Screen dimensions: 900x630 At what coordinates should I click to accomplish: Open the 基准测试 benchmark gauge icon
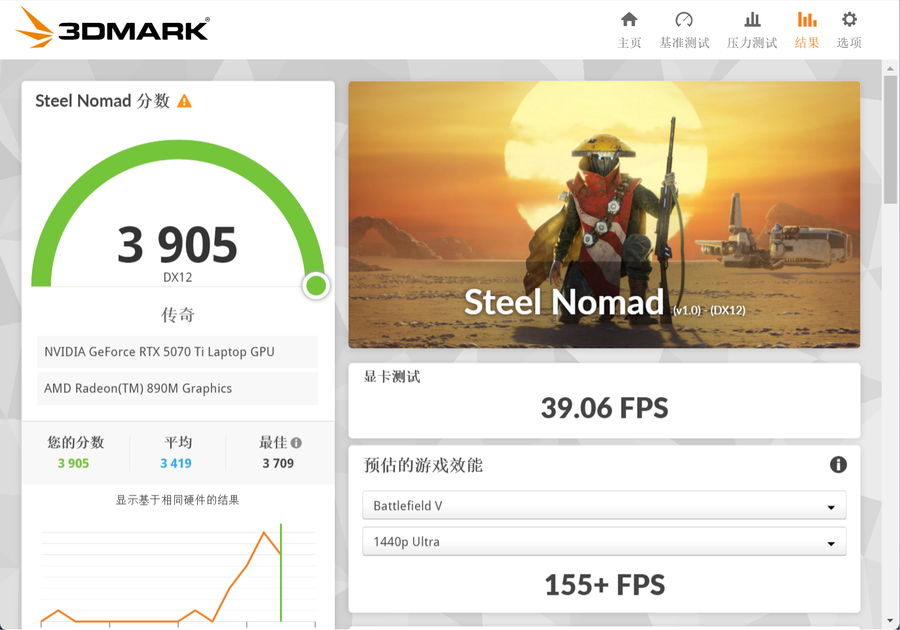[684, 20]
